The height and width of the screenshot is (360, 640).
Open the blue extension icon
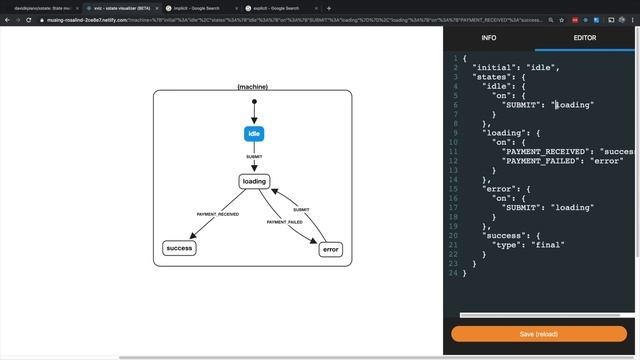[596, 20]
